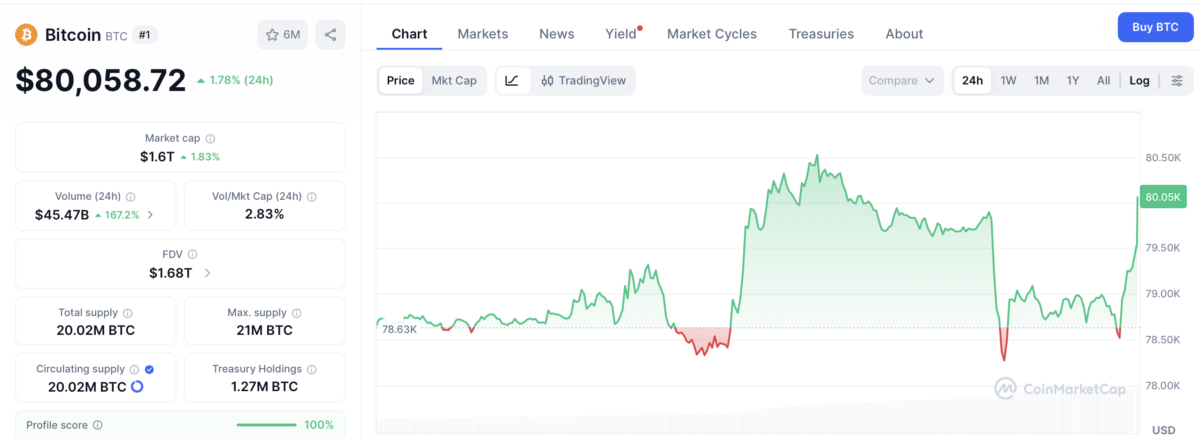Click the 1.78% (24h) change label

tap(236, 80)
